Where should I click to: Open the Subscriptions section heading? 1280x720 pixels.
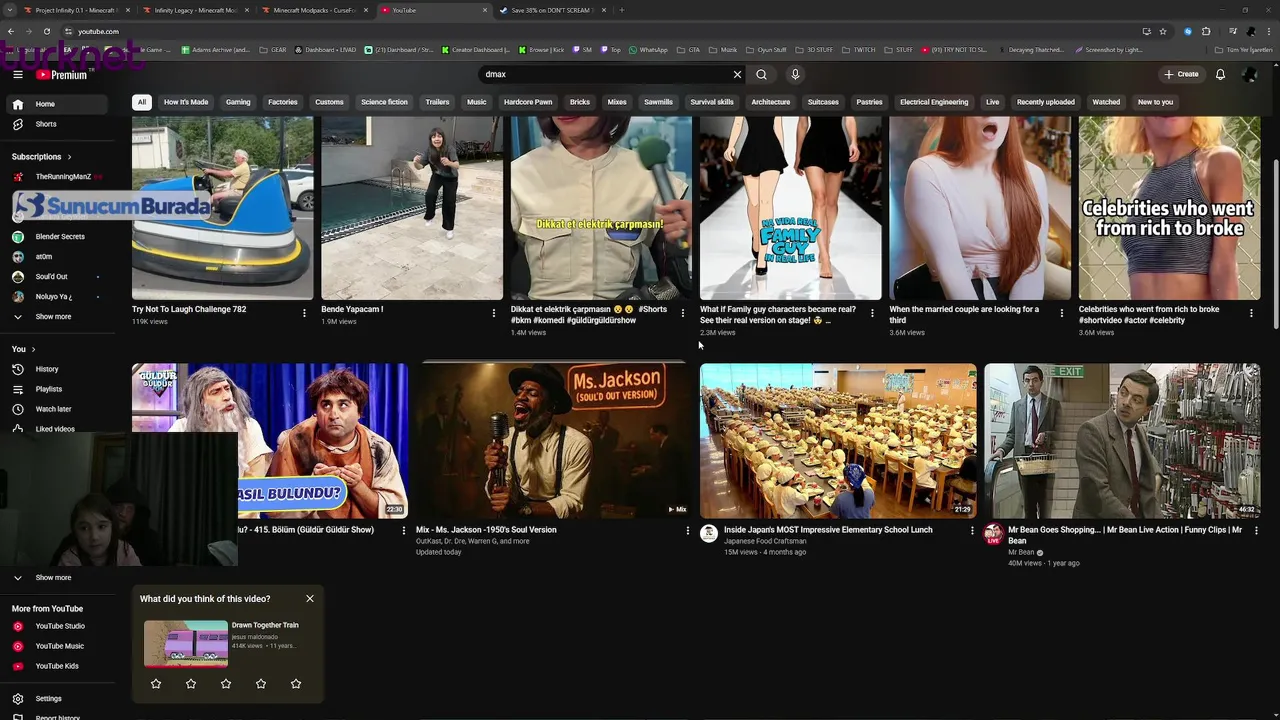point(42,157)
